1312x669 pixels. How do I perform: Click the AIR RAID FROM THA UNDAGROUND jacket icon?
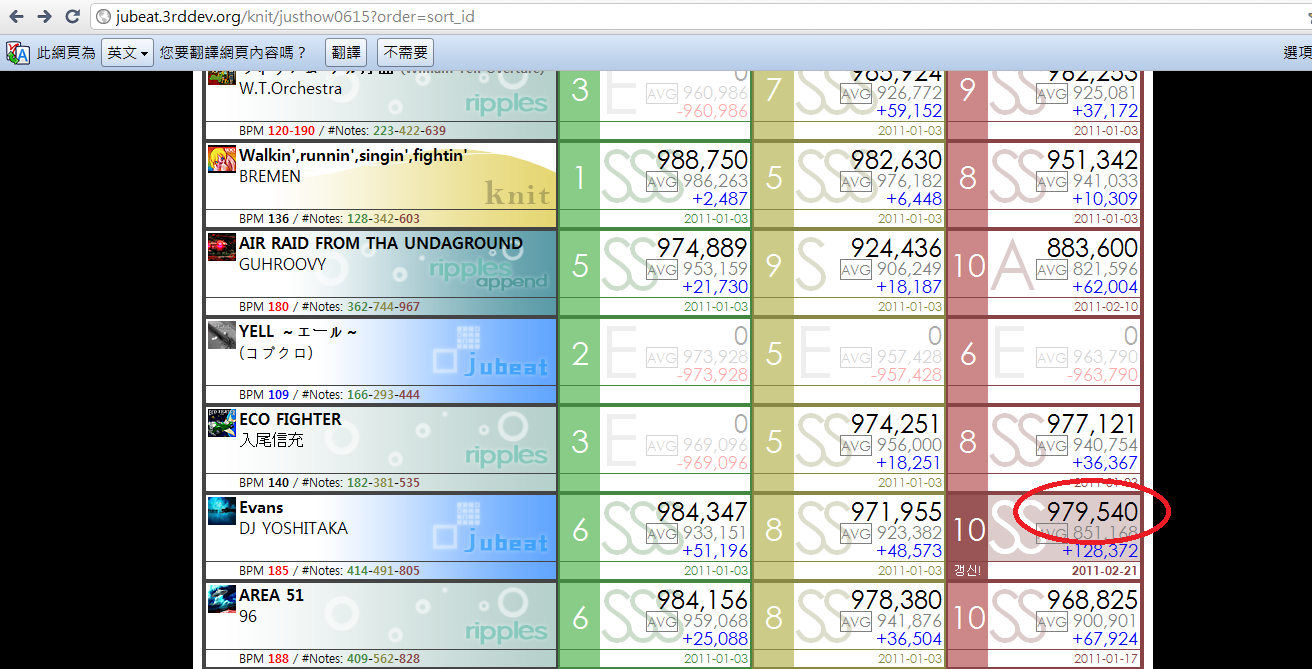point(222,247)
